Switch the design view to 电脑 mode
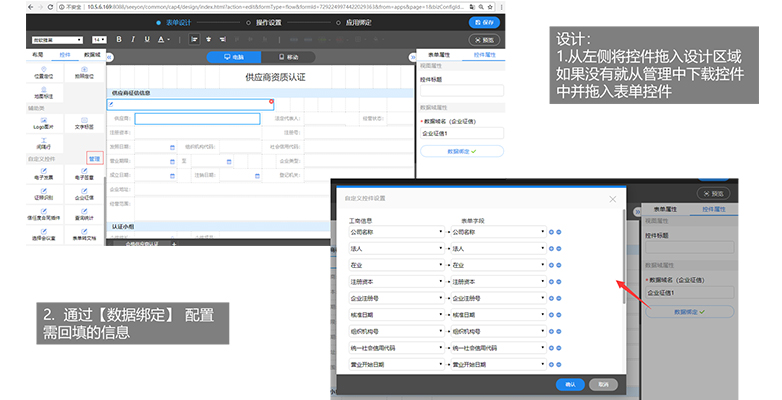This screenshot has height=400, width=782. [x=234, y=57]
